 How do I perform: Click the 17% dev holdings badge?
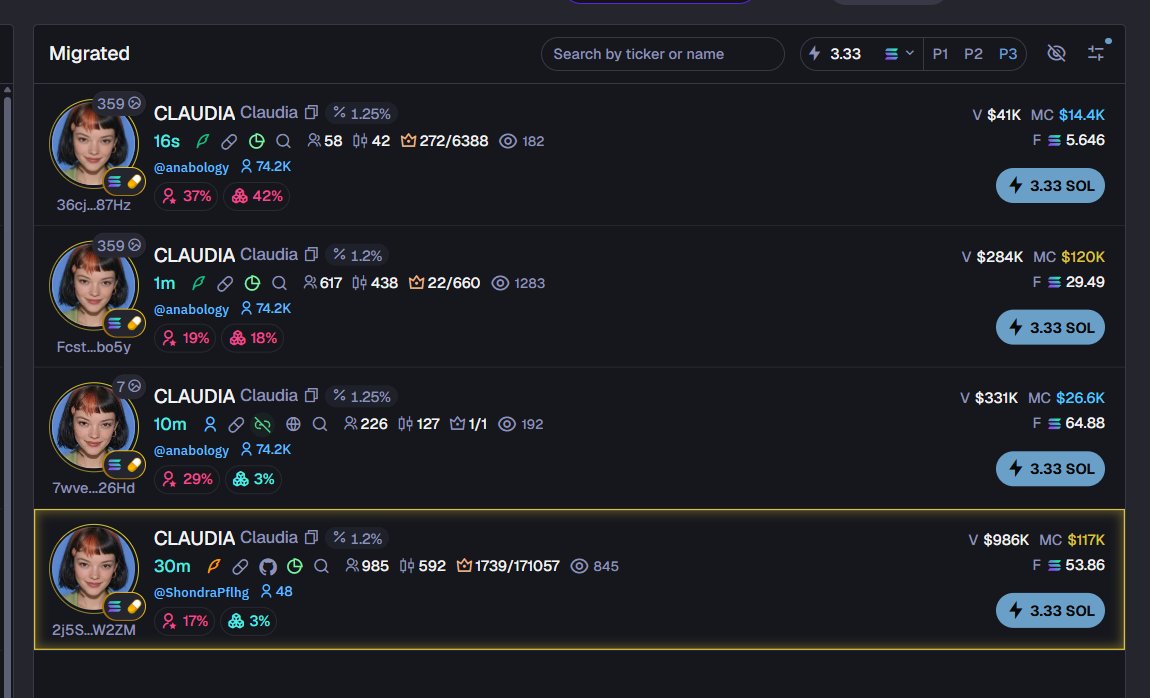pos(185,621)
